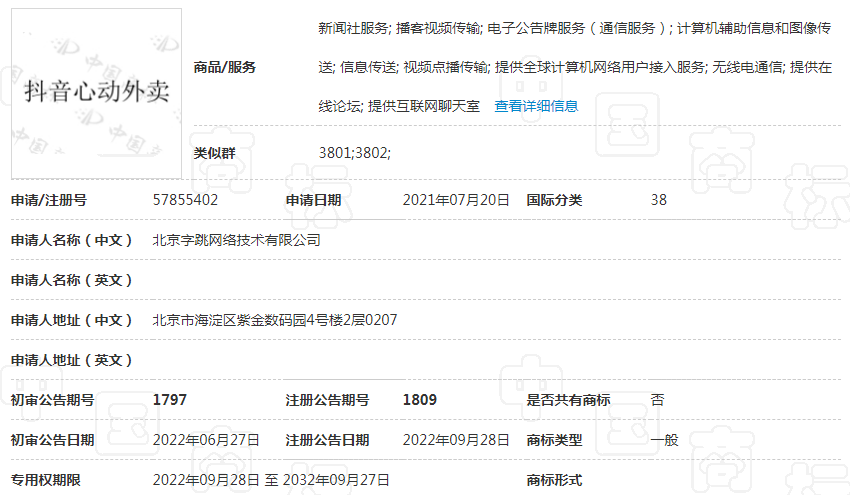This screenshot has width=850, height=495.
Task: Click goods text line starting 新闻社服务
Action: pos(575,28)
